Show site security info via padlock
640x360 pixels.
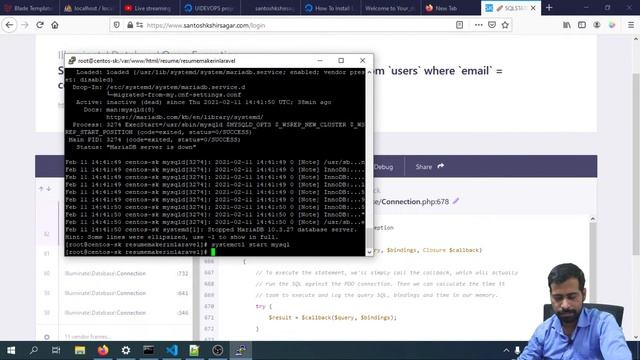click(x=130, y=25)
